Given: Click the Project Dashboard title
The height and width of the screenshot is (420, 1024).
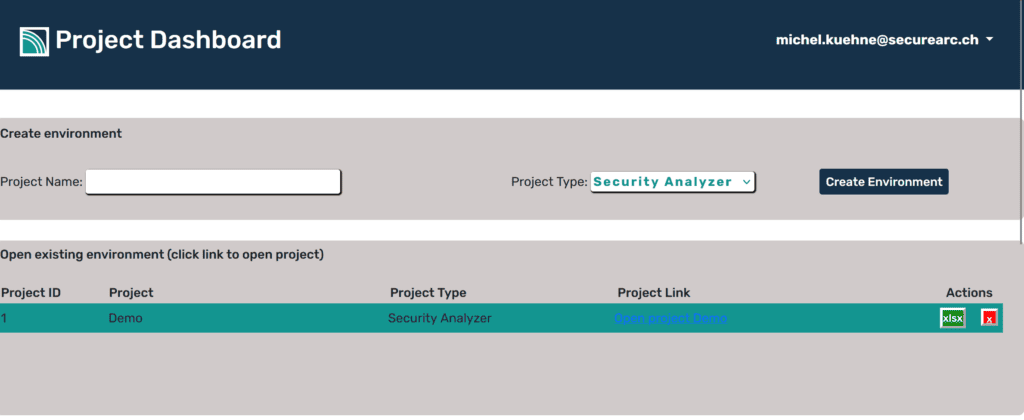Looking at the screenshot, I should tap(168, 41).
